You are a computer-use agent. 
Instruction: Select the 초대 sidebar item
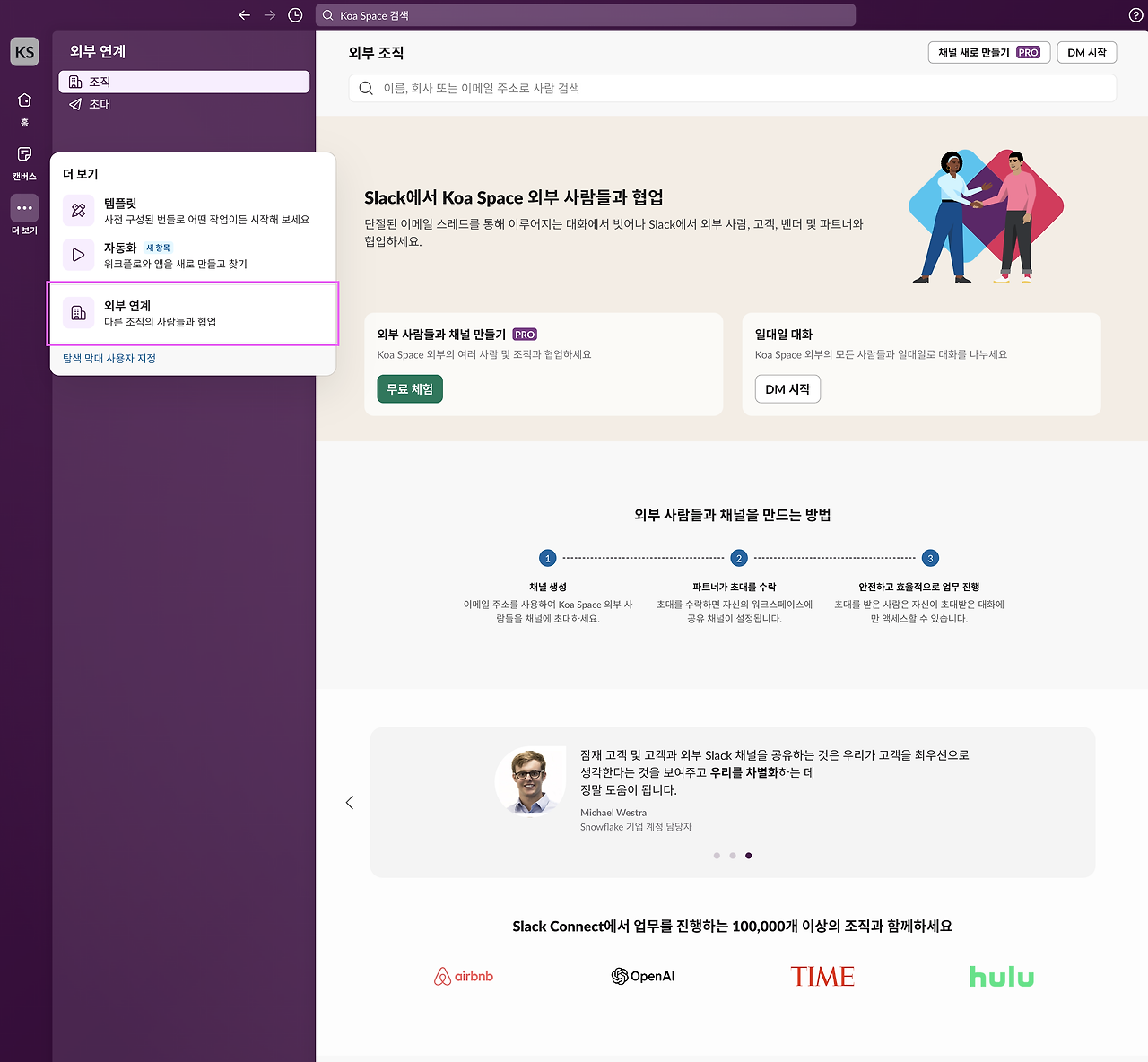click(x=184, y=104)
